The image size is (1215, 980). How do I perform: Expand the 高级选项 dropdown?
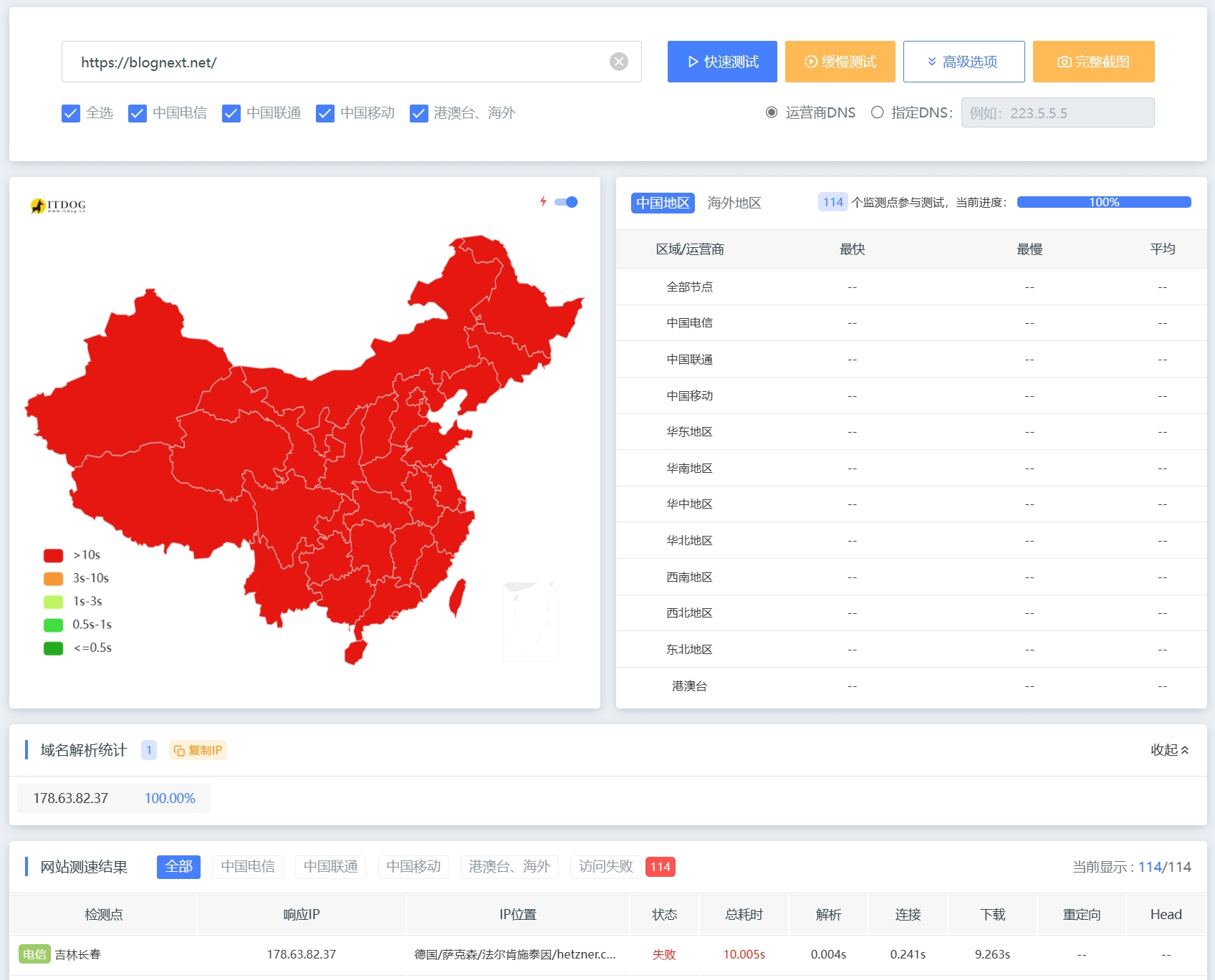click(x=964, y=62)
